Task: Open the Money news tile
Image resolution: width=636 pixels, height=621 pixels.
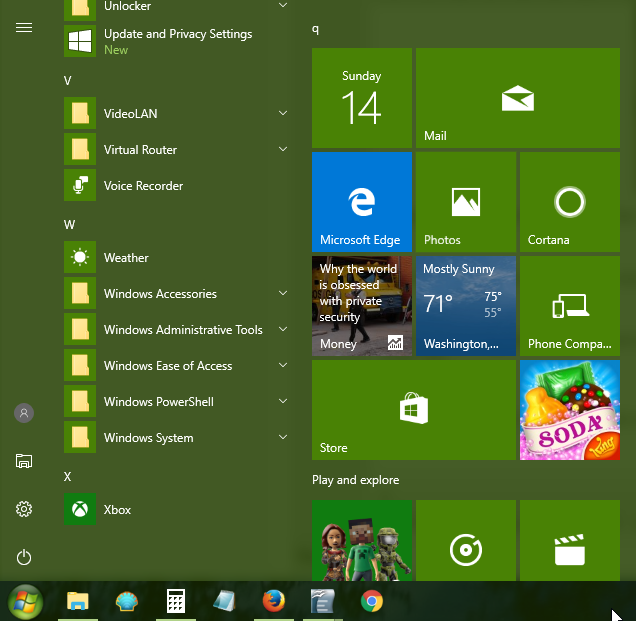Action: tap(362, 306)
